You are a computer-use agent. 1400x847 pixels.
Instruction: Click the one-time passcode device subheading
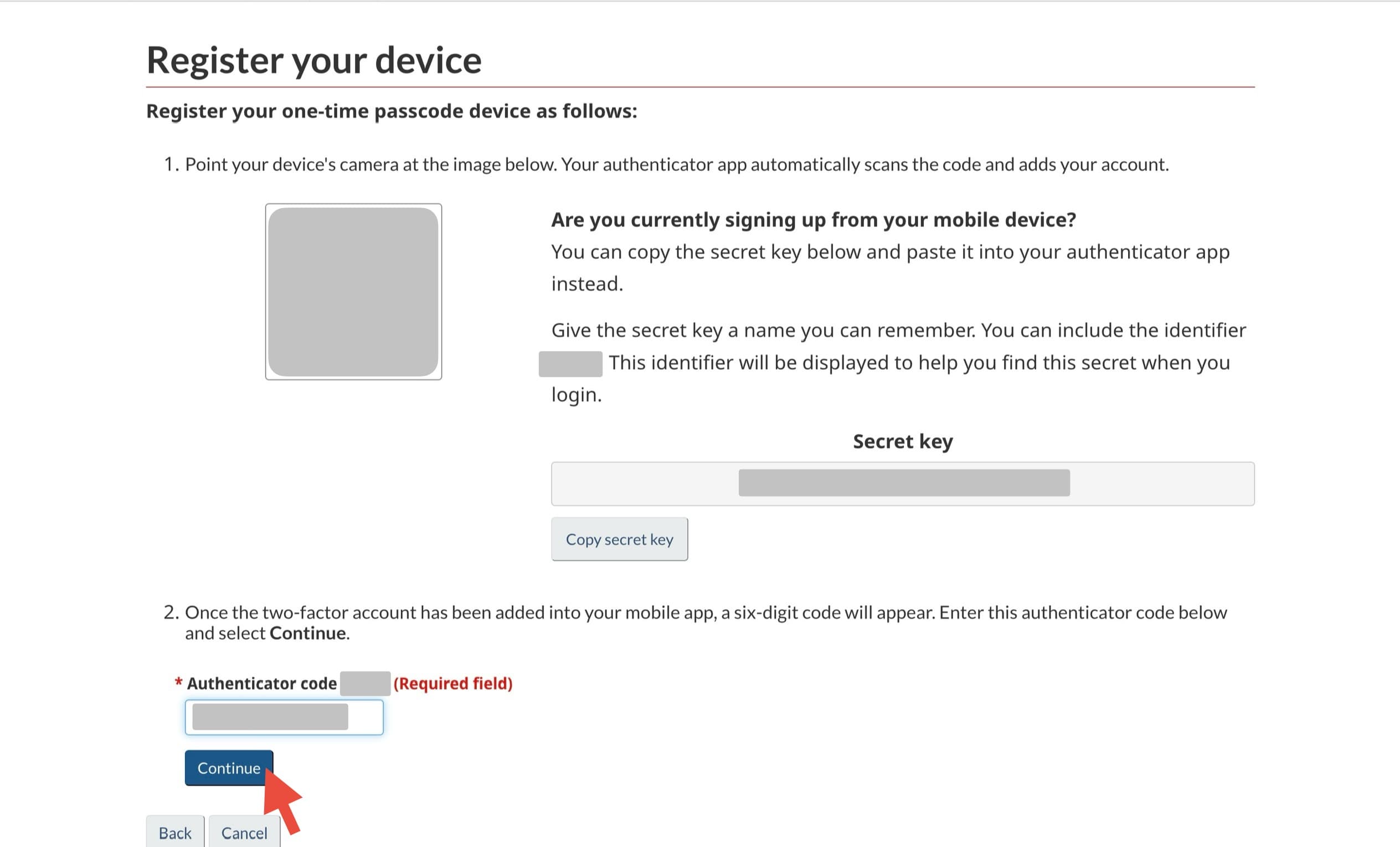tap(392, 111)
